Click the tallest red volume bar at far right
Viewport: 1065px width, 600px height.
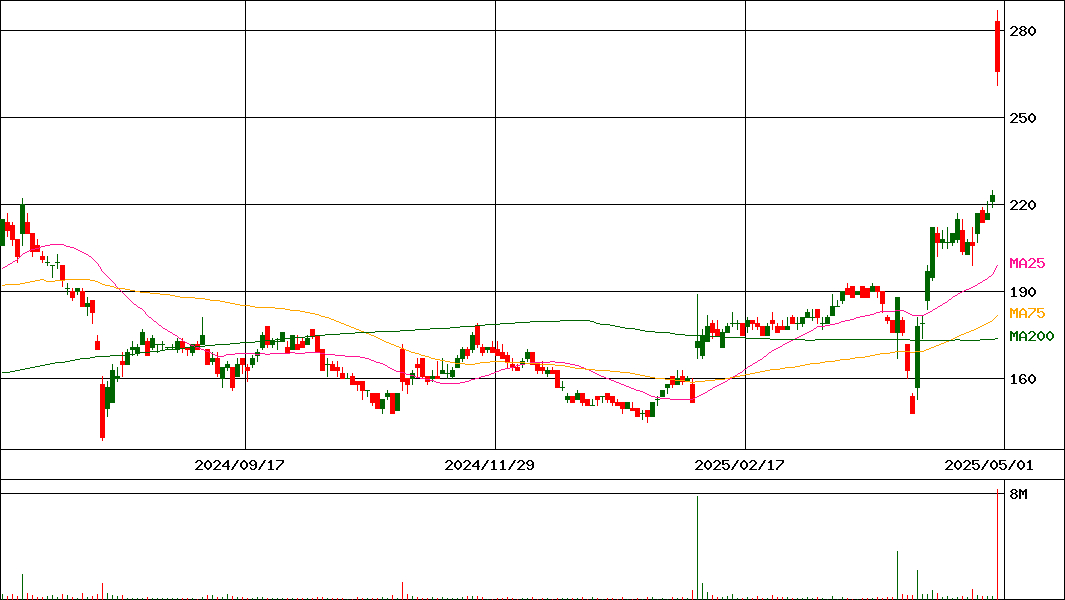tap(997, 544)
